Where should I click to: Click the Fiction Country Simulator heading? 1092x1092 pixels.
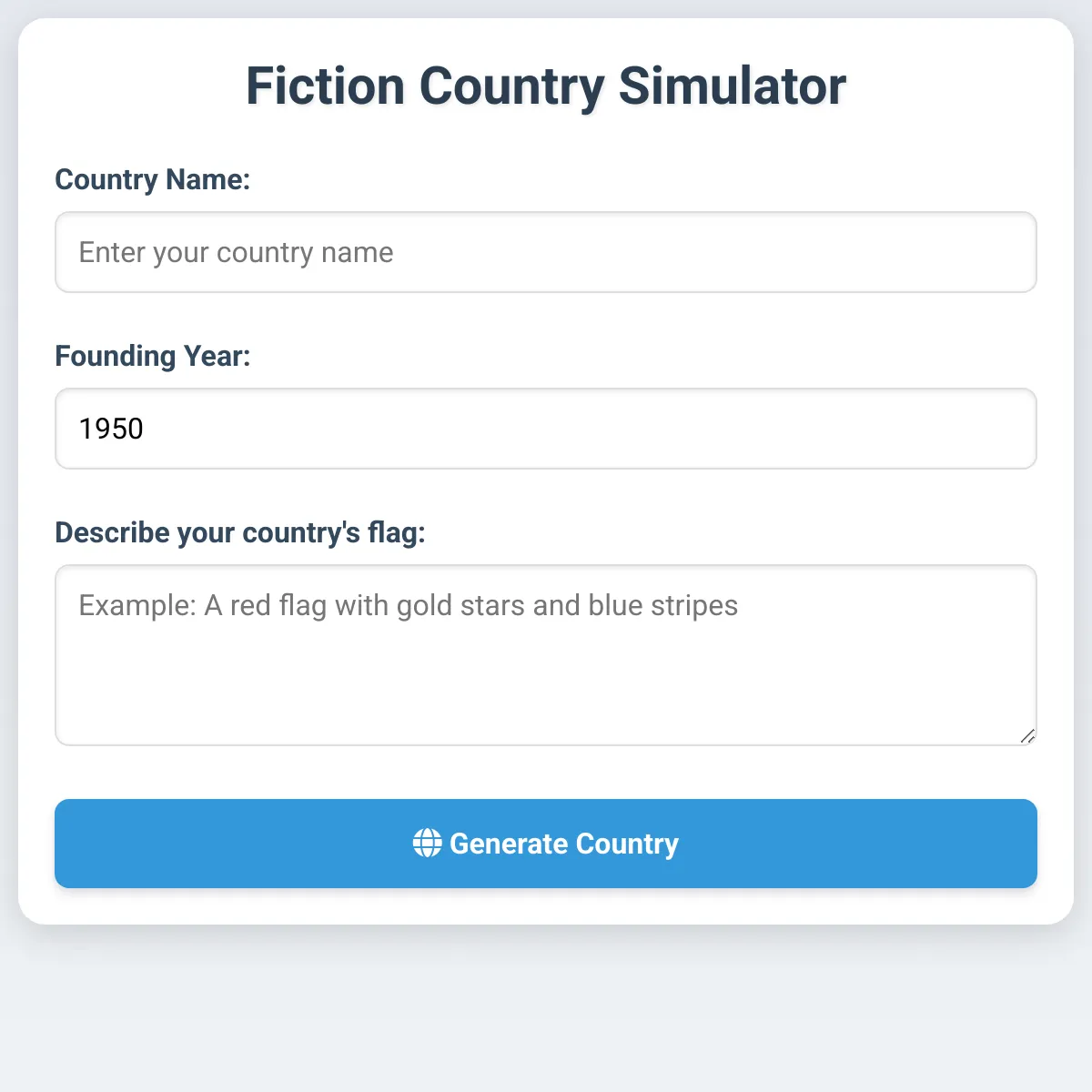546,86
